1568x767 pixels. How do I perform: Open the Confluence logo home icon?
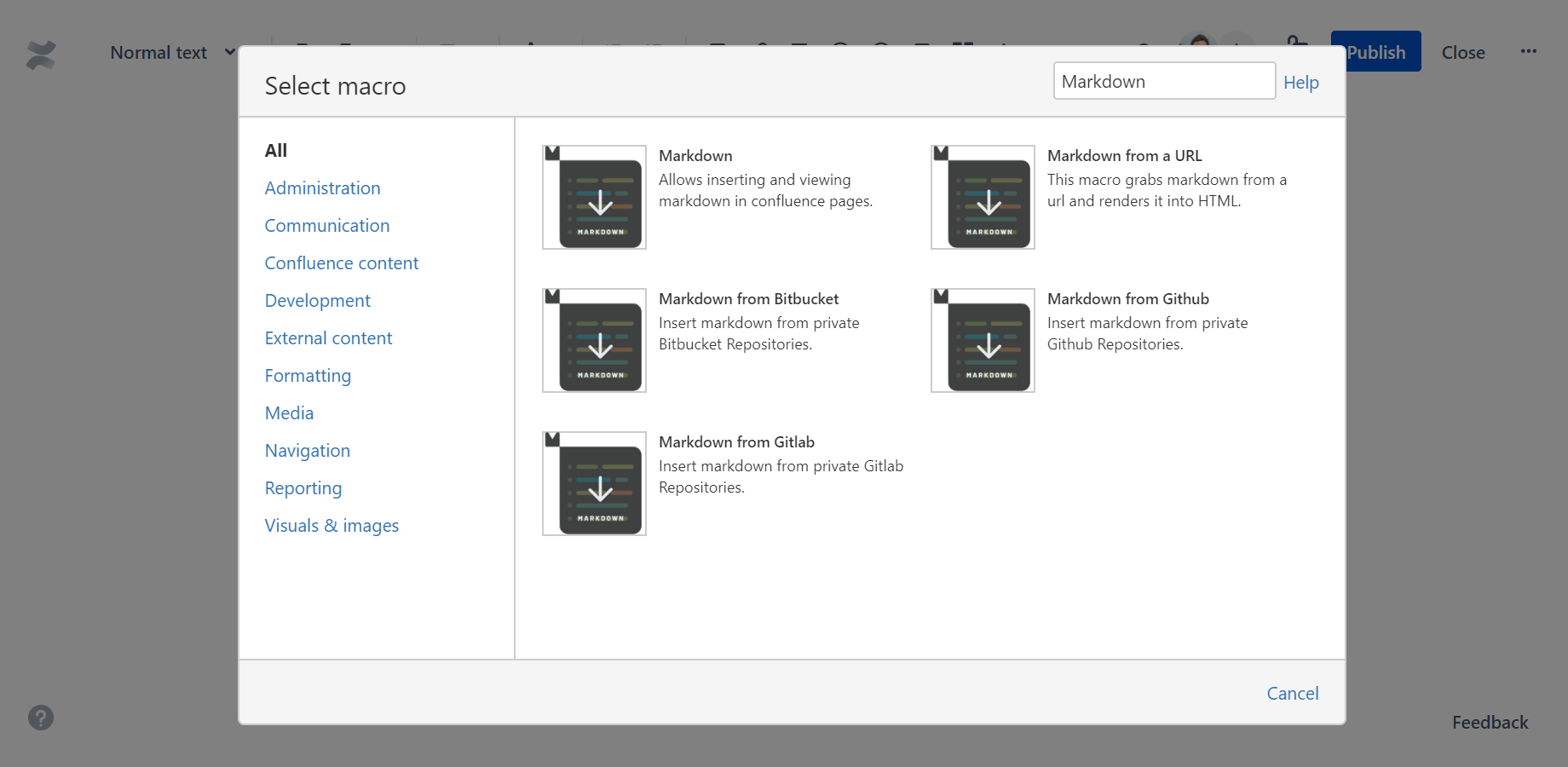click(41, 55)
